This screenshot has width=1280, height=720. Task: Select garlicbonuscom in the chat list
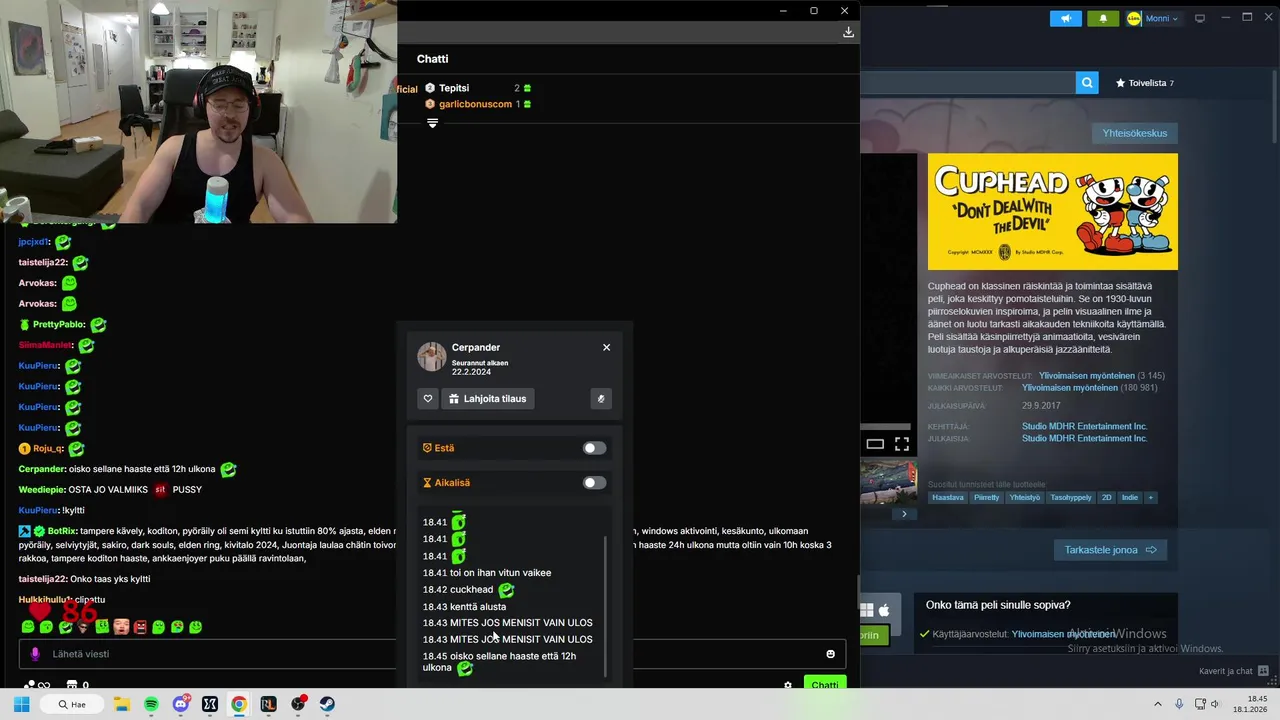(x=475, y=104)
